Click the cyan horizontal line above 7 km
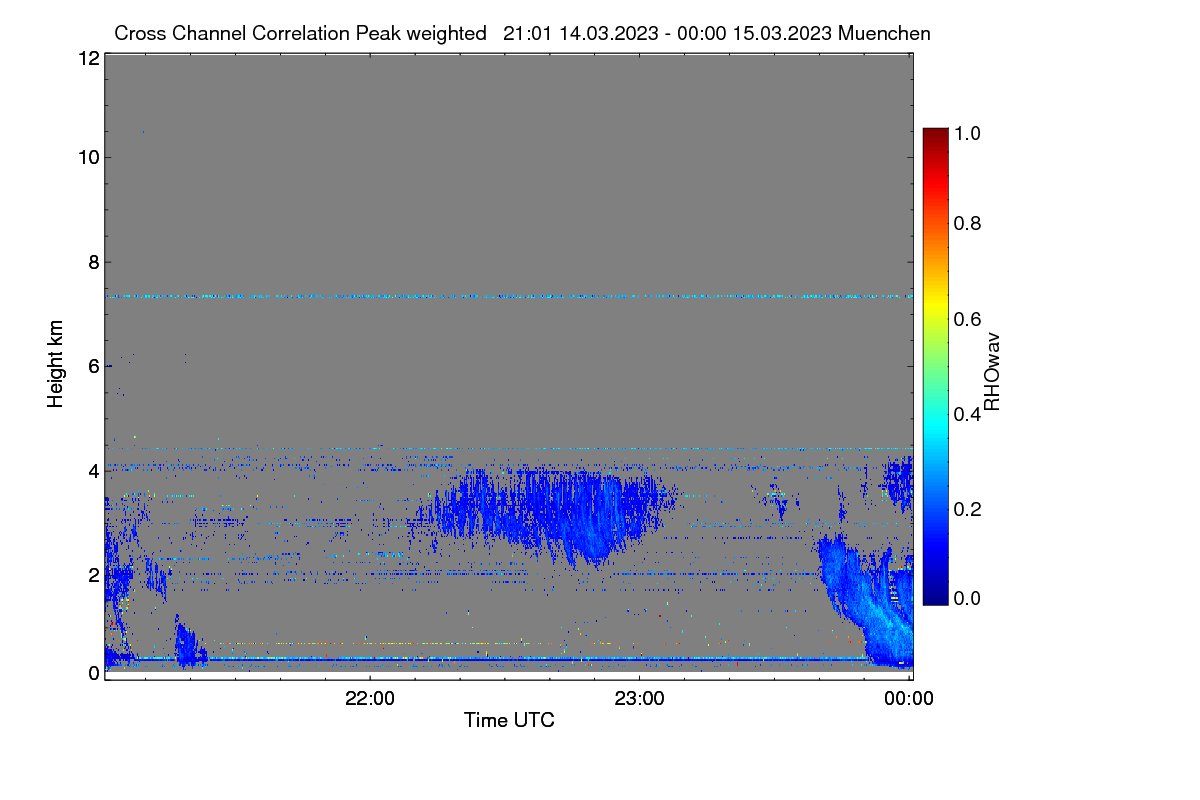 (508, 296)
